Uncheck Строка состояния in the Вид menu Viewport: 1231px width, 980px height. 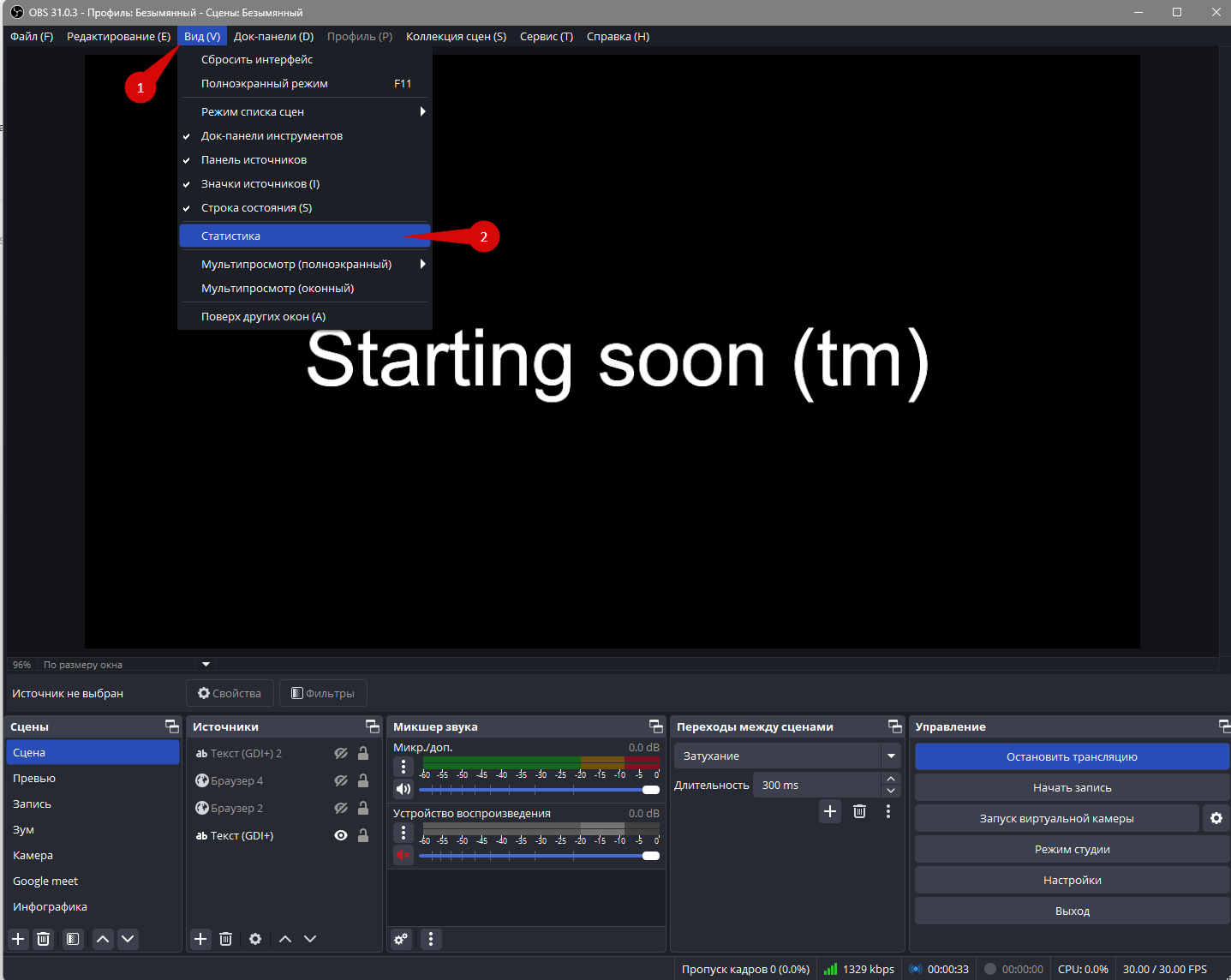click(x=304, y=208)
